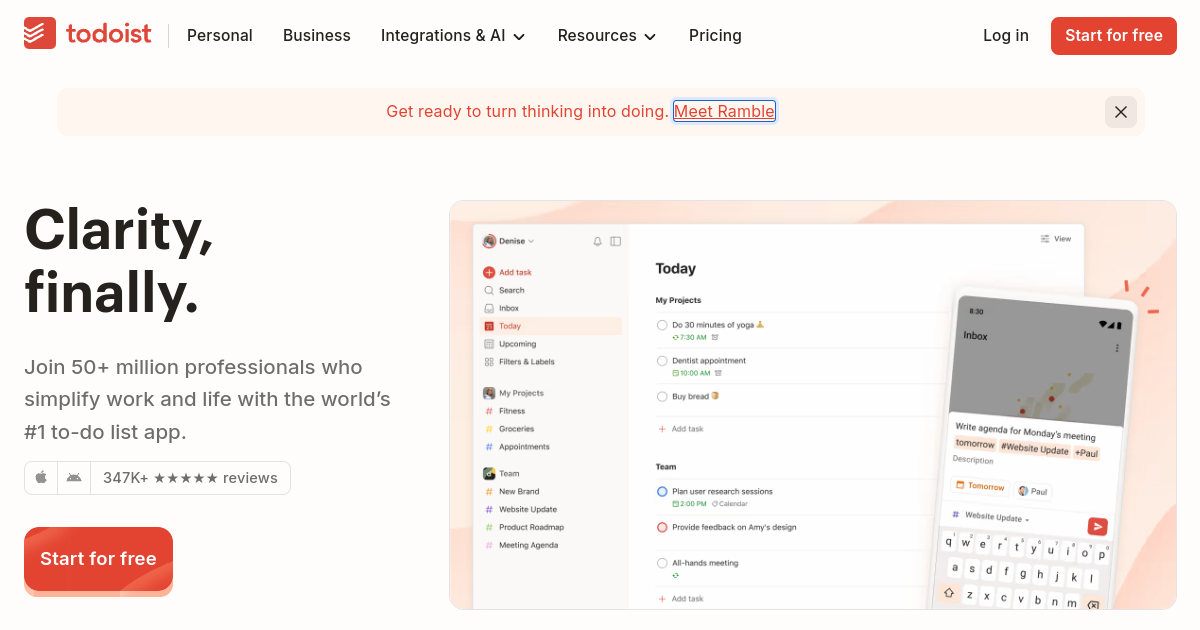
Task: Open the three-dot menu on phone Inbox
Action: pyautogui.click(x=1117, y=348)
